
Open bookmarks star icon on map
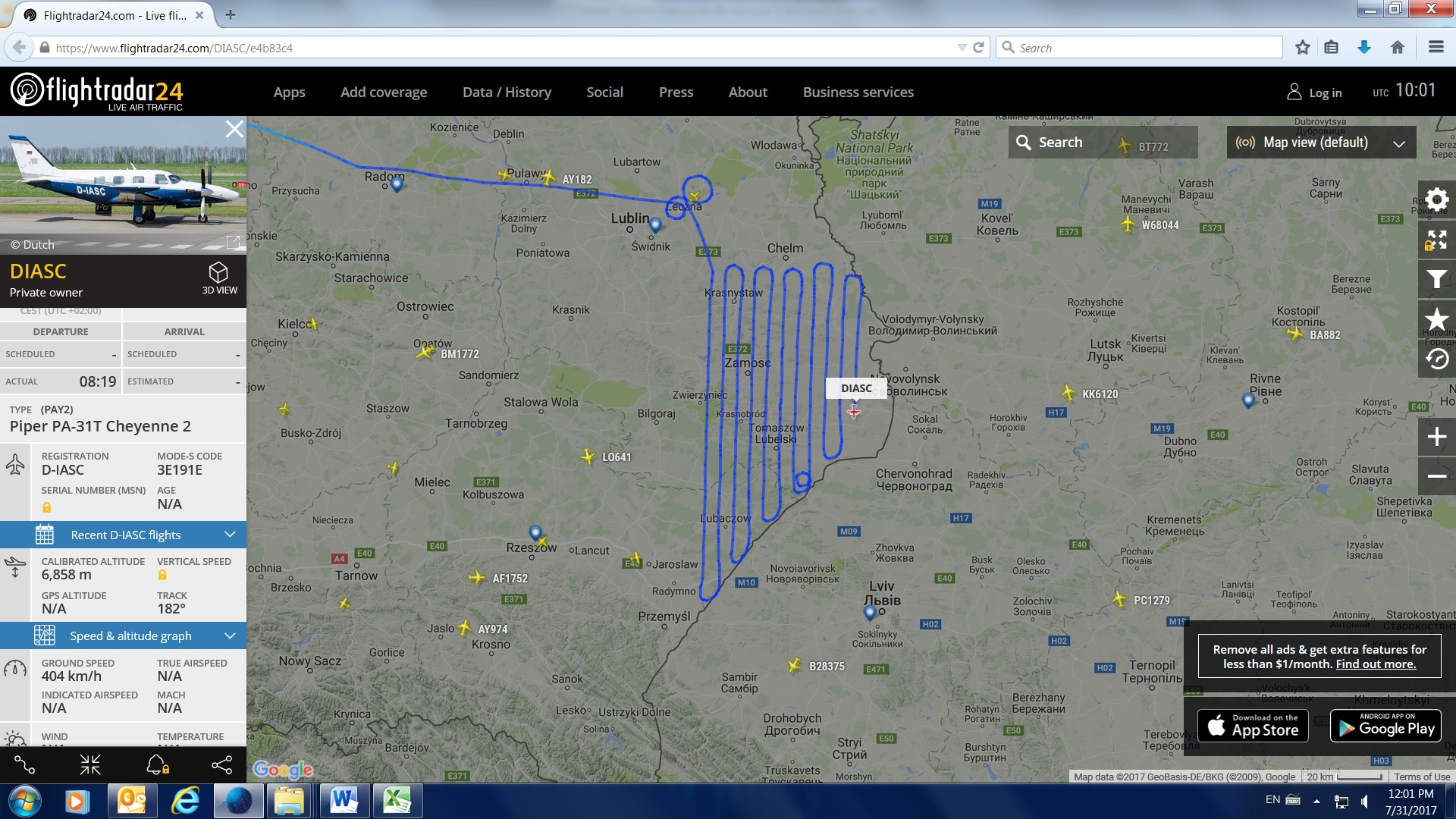tap(1436, 319)
